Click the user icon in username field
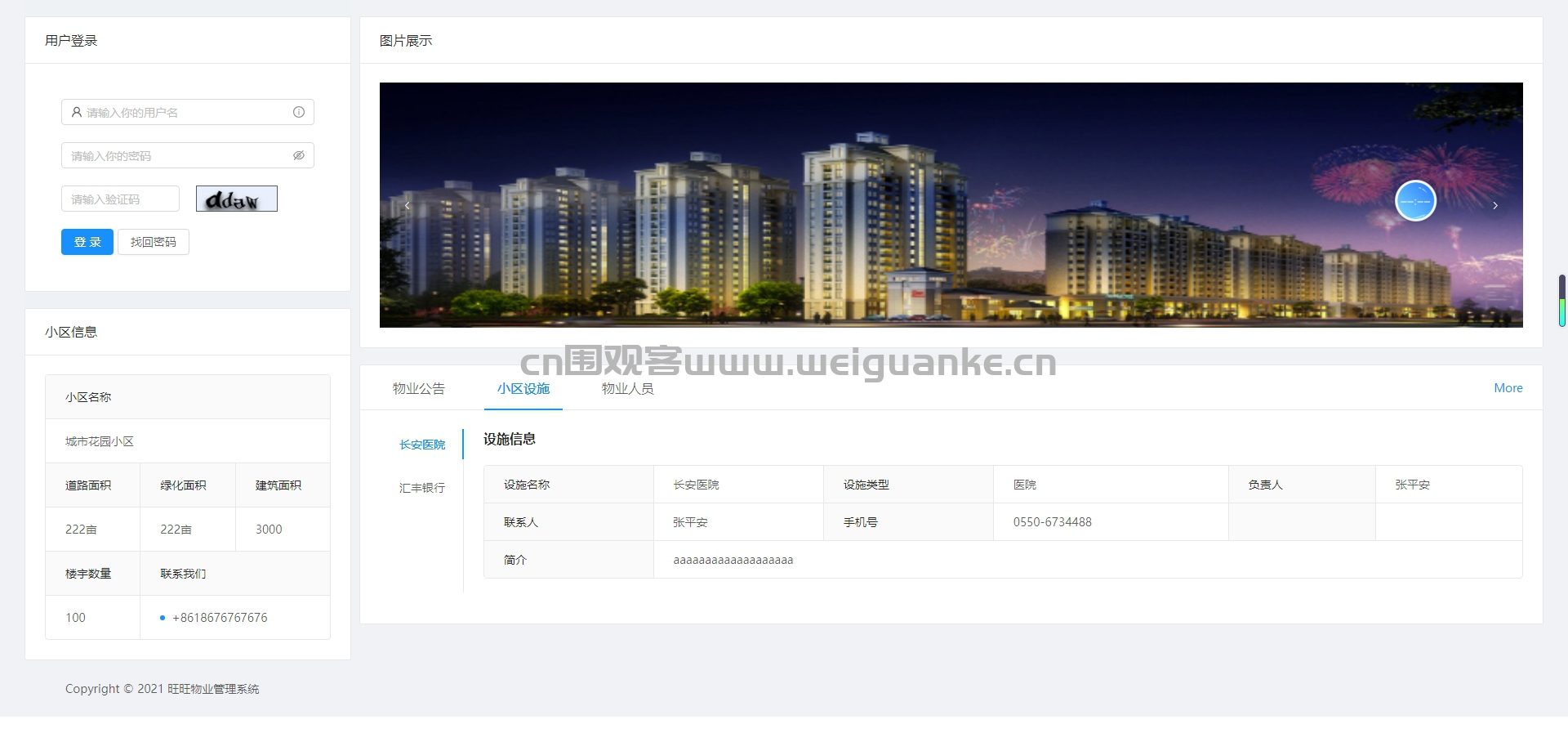 click(77, 112)
